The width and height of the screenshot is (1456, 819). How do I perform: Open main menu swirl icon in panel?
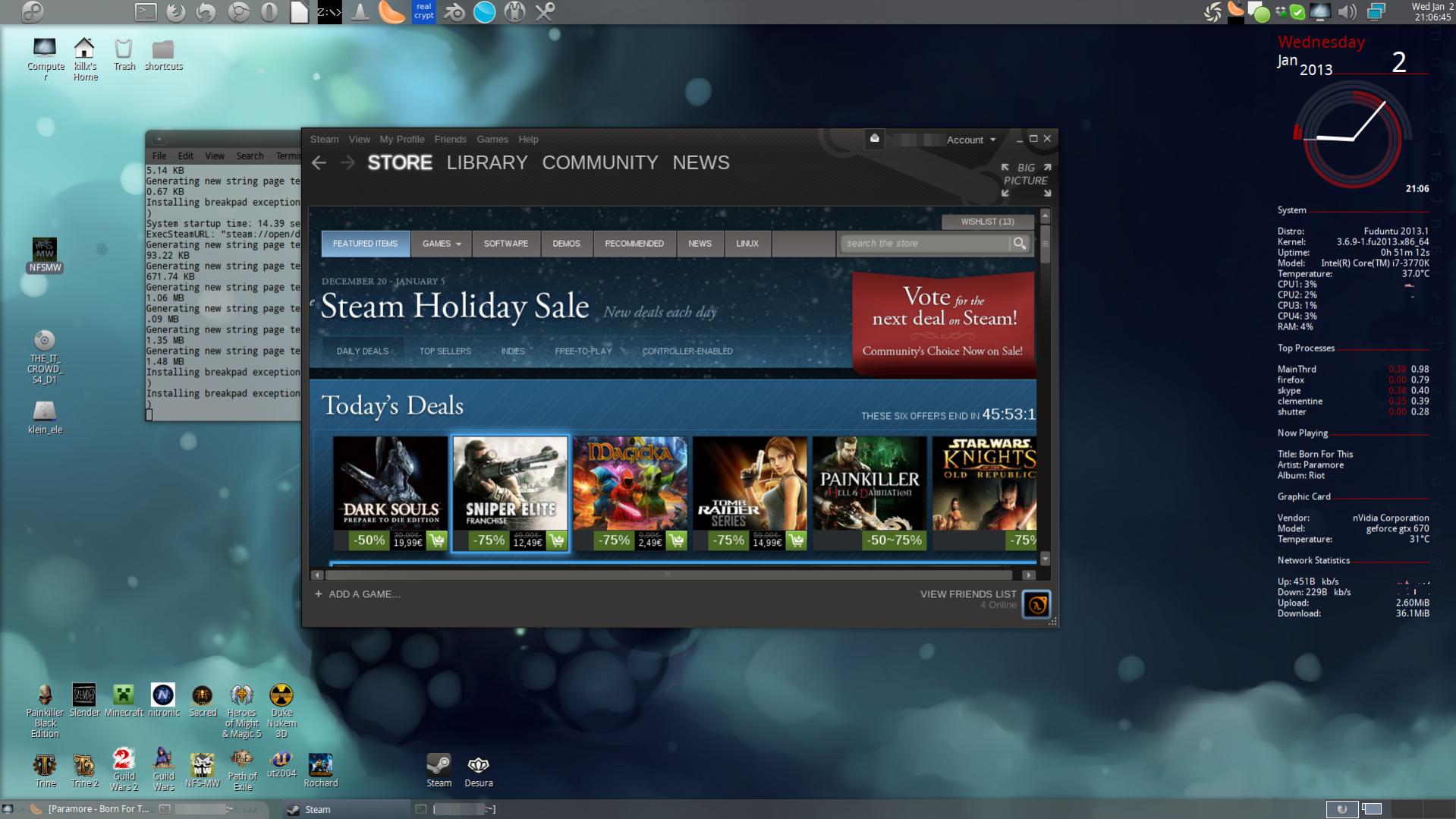click(32, 11)
